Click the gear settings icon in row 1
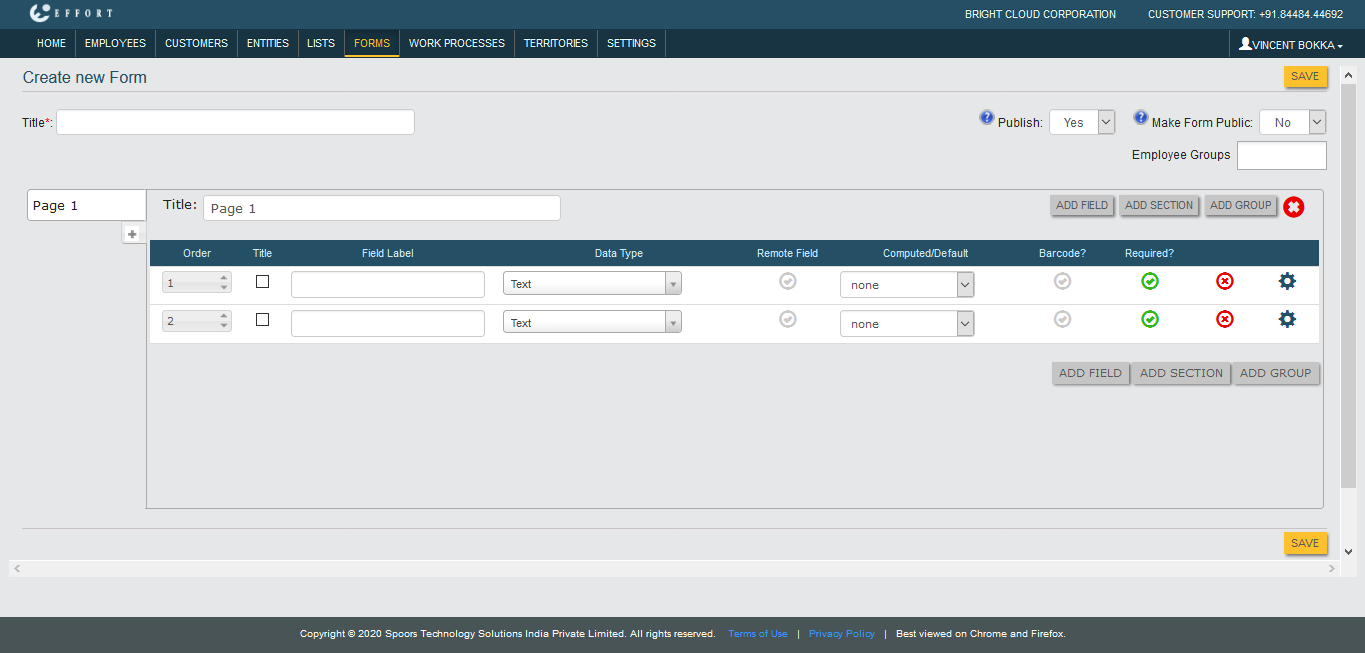The width and height of the screenshot is (1365, 653). 1287,281
